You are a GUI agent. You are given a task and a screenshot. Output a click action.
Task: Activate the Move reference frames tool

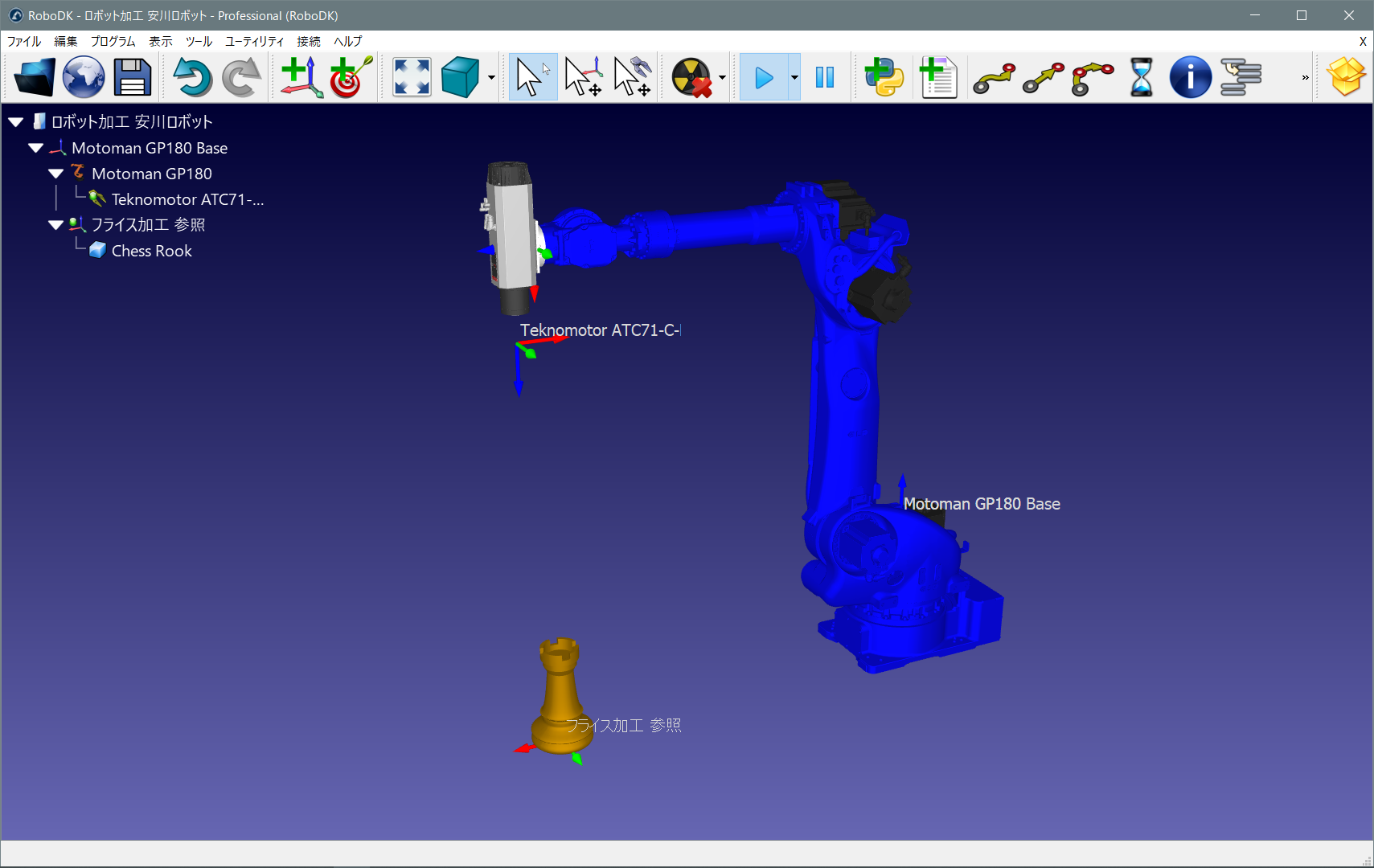(583, 78)
